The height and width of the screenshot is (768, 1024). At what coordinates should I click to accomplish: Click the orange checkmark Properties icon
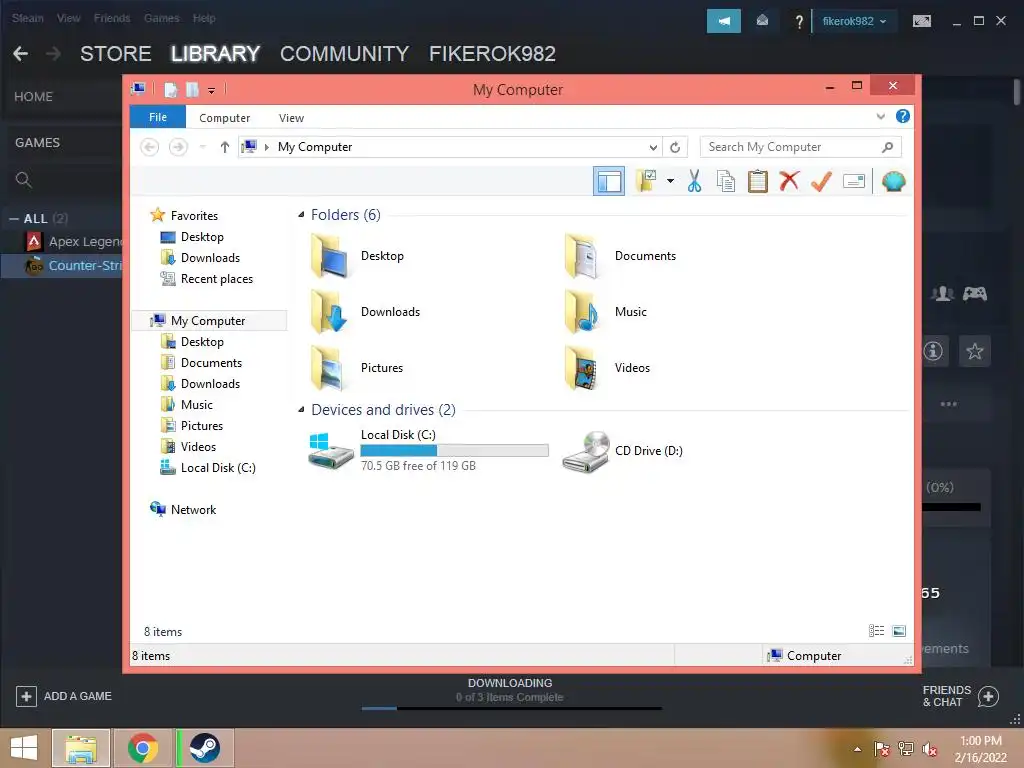(x=821, y=181)
